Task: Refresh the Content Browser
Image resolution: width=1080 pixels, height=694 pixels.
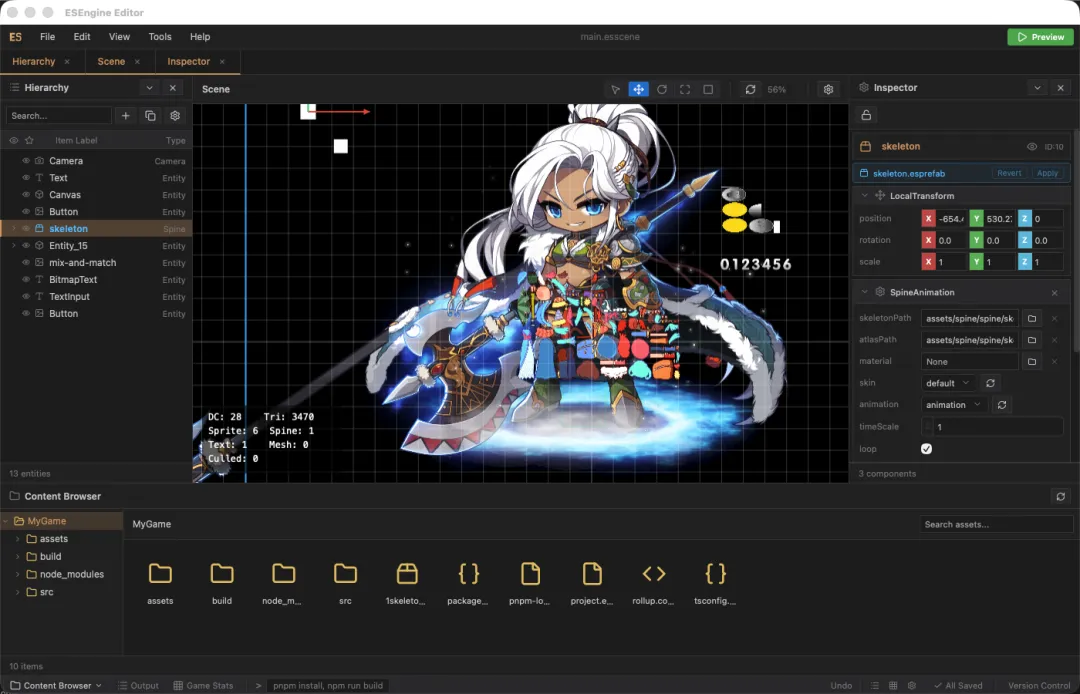Action: click(1061, 496)
